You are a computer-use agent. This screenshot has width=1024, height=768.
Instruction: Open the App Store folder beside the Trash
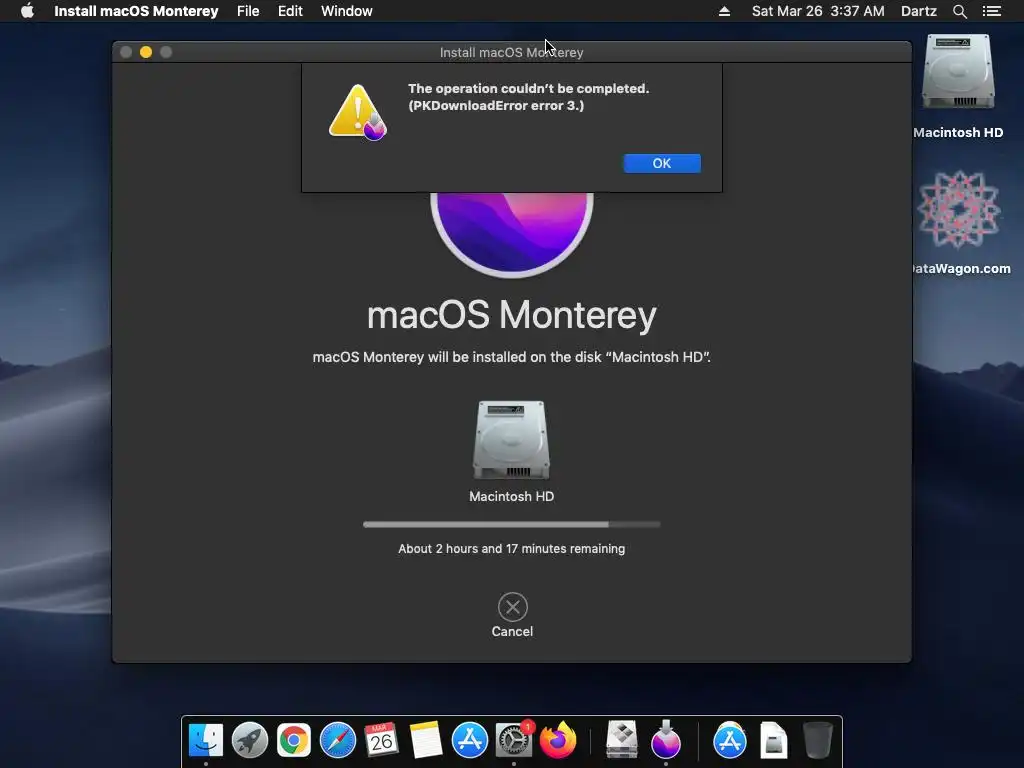pyautogui.click(x=729, y=740)
